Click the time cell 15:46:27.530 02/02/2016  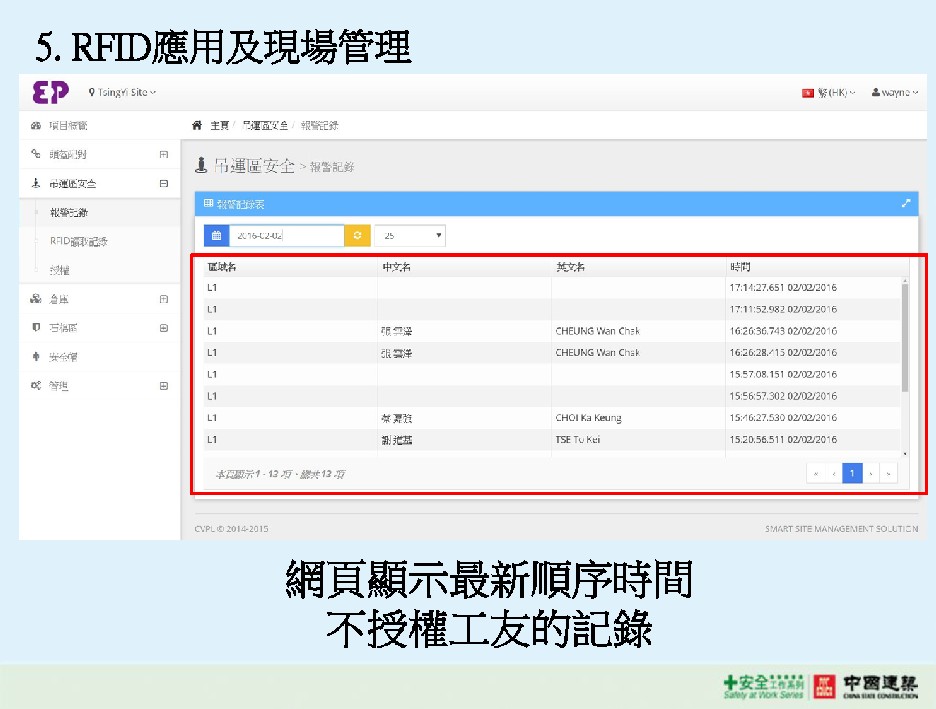click(783, 418)
